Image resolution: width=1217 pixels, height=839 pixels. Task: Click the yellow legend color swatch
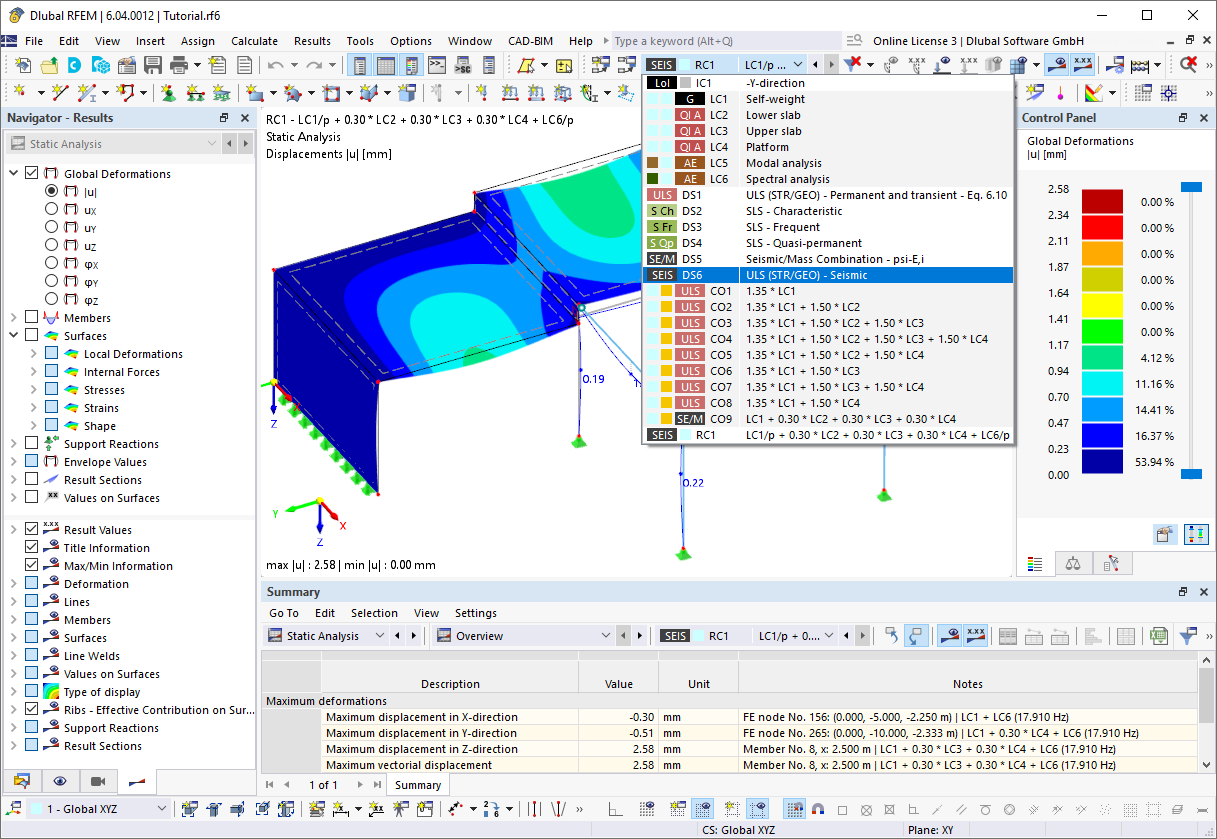tap(1103, 306)
